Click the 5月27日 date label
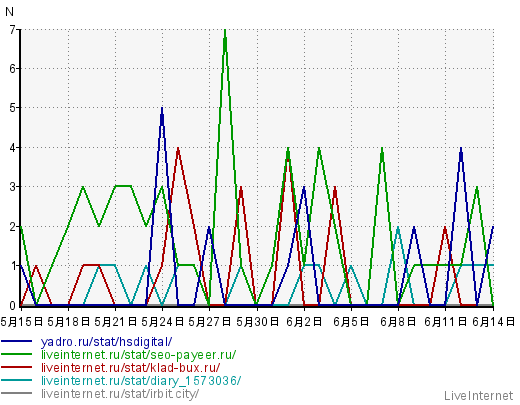Viewport: 520px width, 405px height. pos(210,322)
